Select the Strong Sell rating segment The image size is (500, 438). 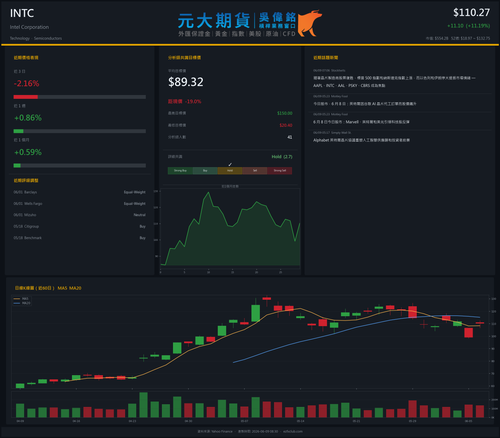click(280, 171)
